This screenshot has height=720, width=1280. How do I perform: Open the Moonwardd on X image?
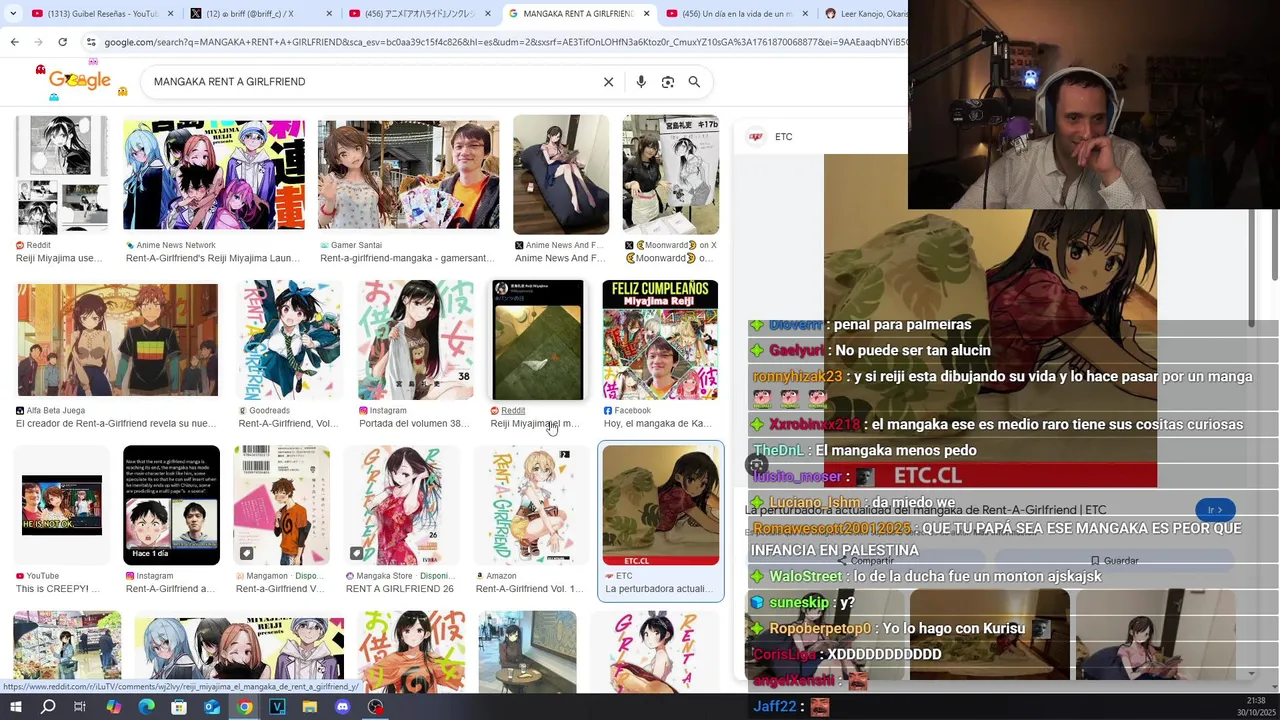671,175
